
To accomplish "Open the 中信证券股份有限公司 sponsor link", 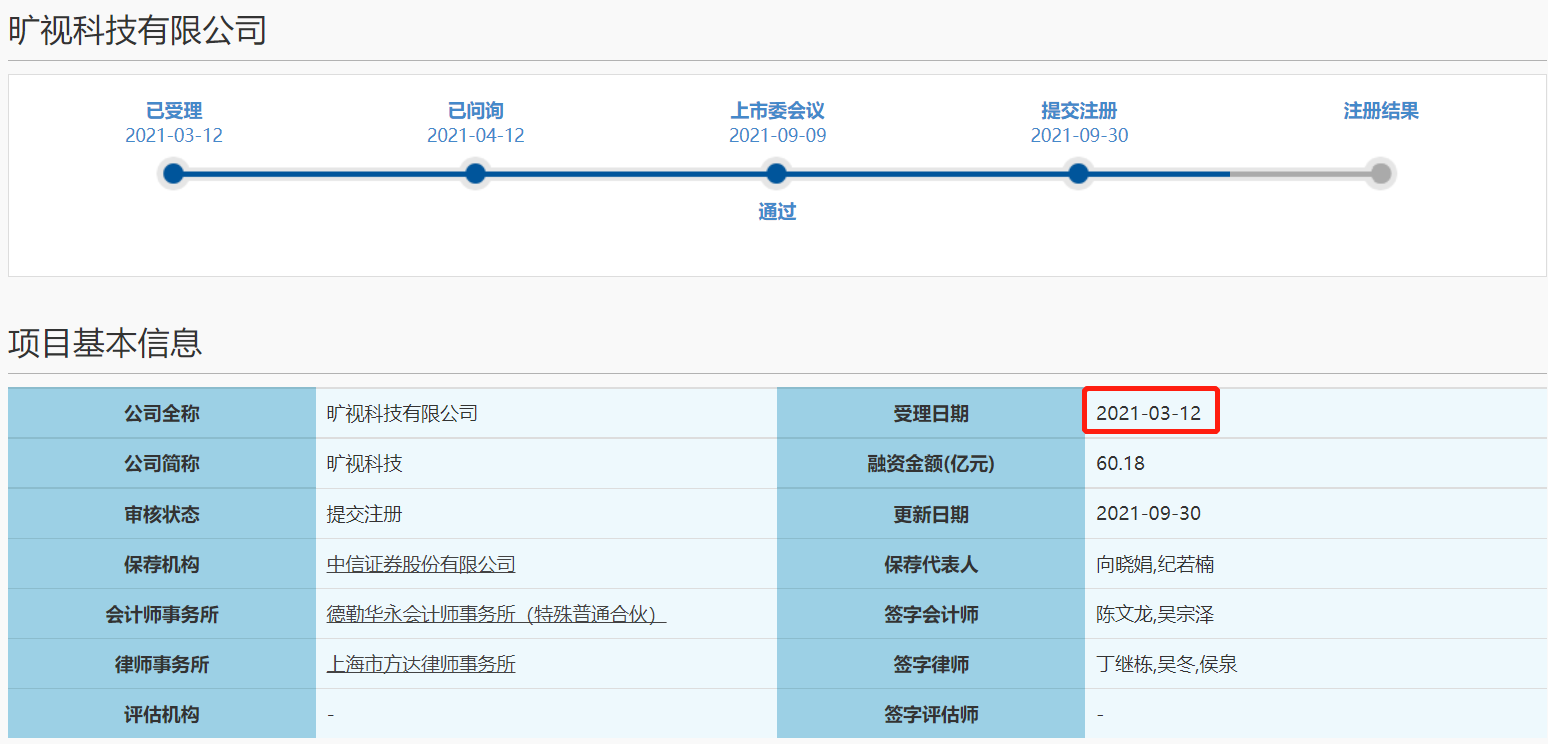I will click(x=421, y=565).
